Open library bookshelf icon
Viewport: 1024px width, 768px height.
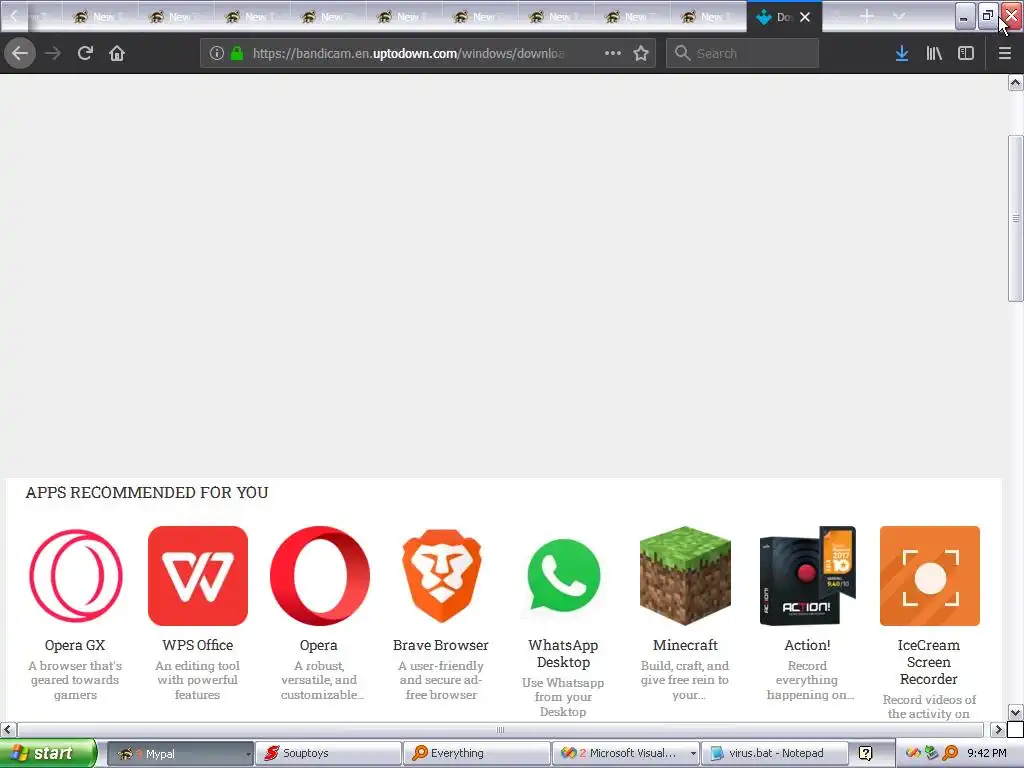[934, 53]
